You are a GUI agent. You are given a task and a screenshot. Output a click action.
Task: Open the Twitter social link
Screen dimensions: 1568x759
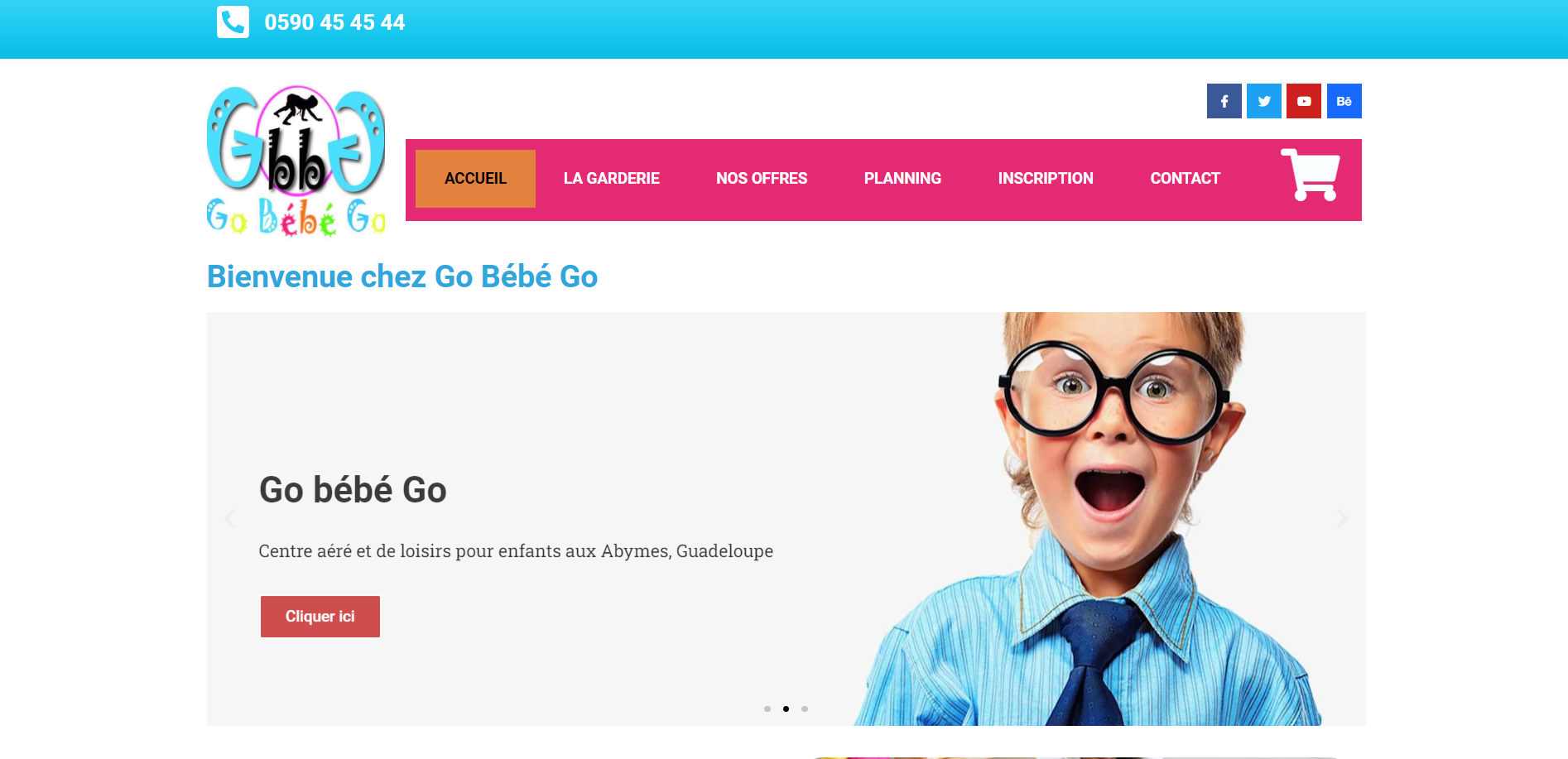(x=1263, y=101)
